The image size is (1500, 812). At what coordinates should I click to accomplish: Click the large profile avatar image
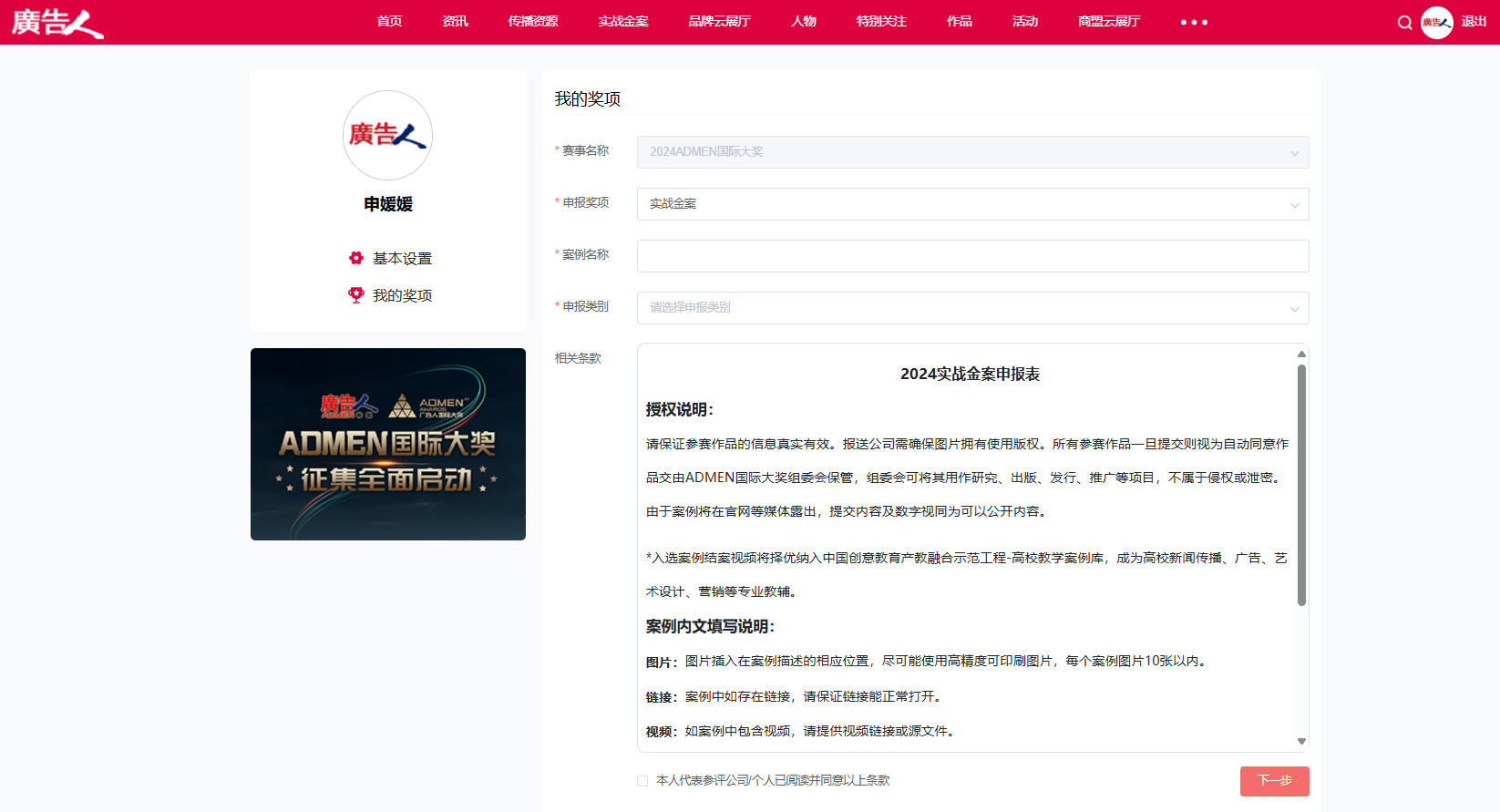(x=387, y=135)
